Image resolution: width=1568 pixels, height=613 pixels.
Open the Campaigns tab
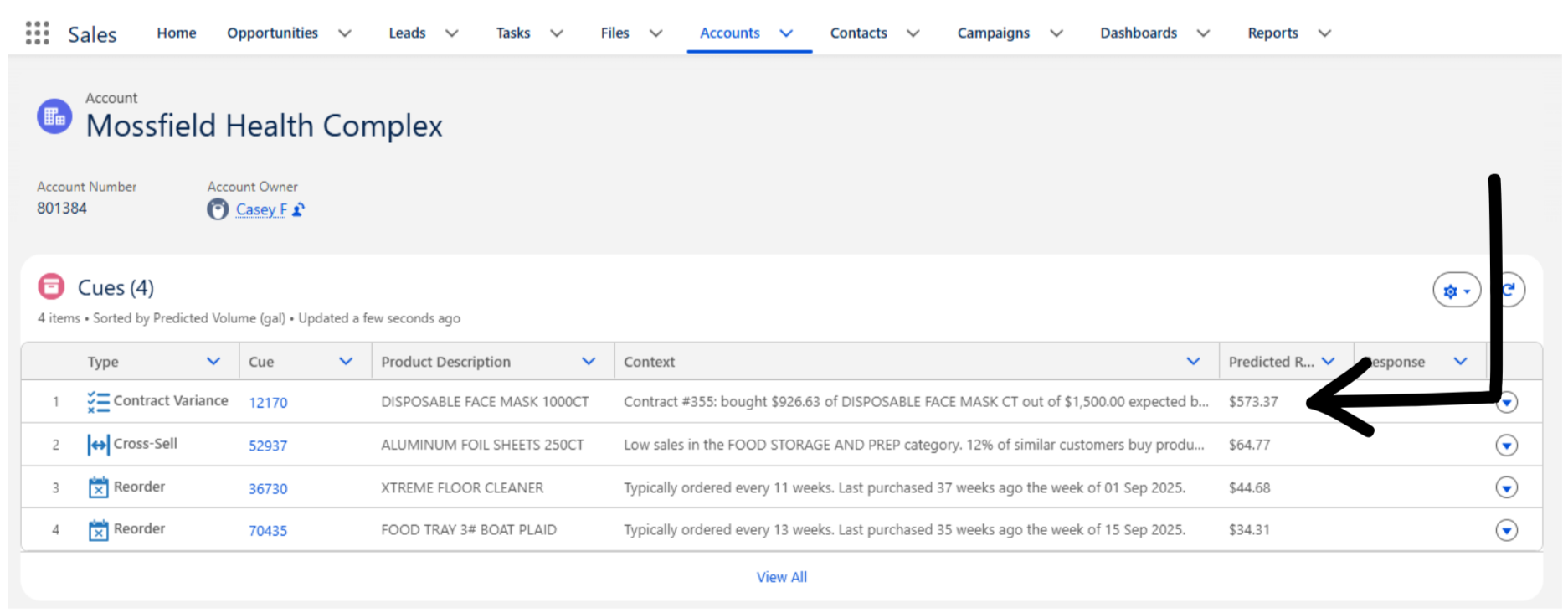[x=994, y=33]
